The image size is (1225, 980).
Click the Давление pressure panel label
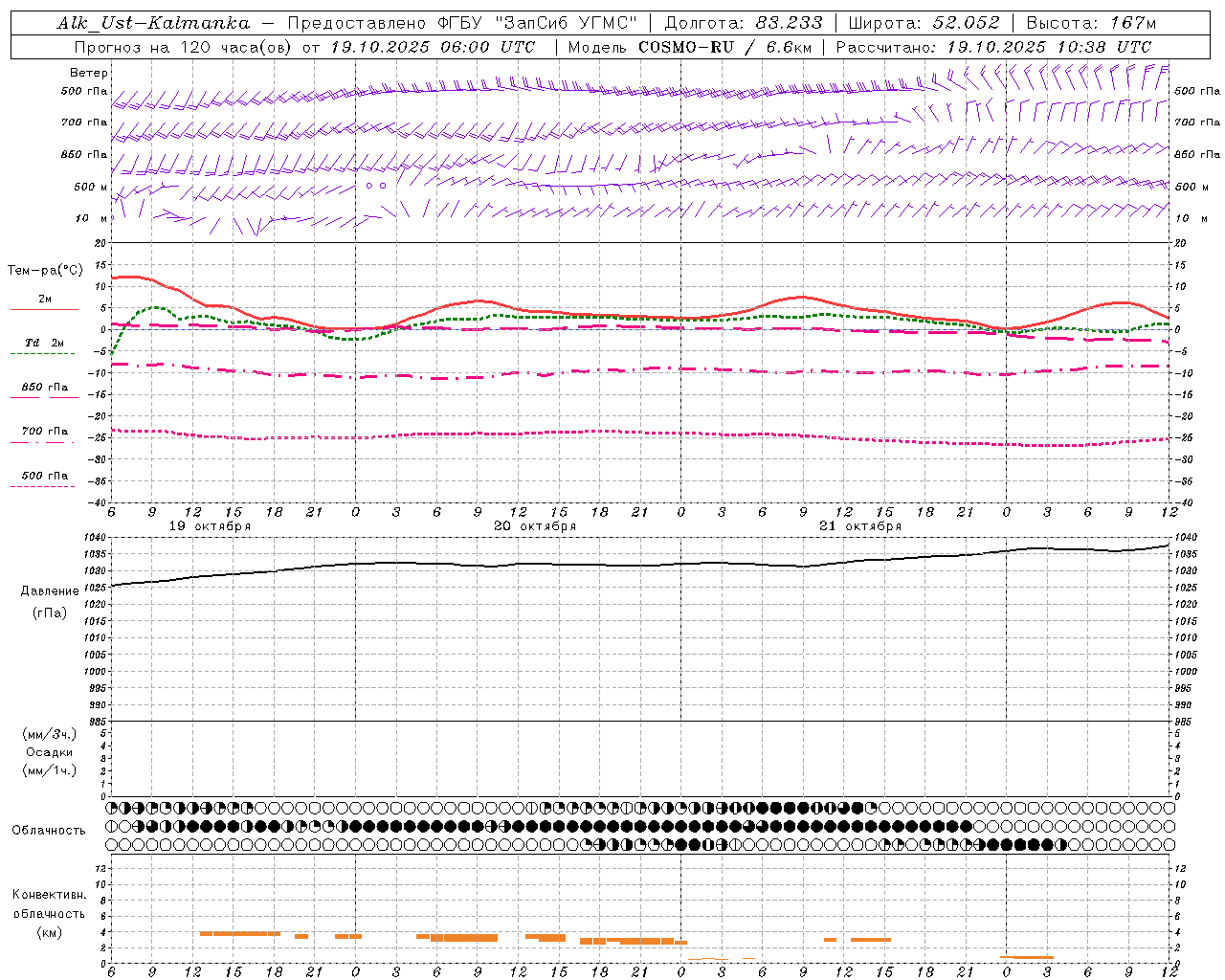tap(50, 590)
